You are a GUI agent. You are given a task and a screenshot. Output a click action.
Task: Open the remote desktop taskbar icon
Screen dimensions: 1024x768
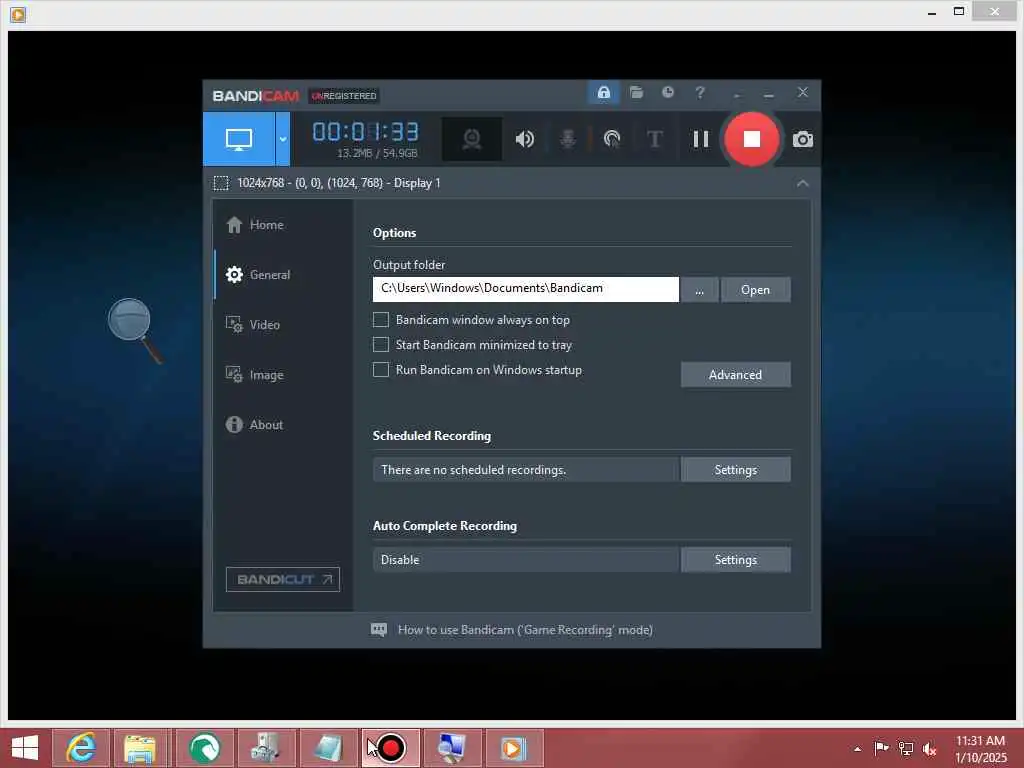coord(451,748)
